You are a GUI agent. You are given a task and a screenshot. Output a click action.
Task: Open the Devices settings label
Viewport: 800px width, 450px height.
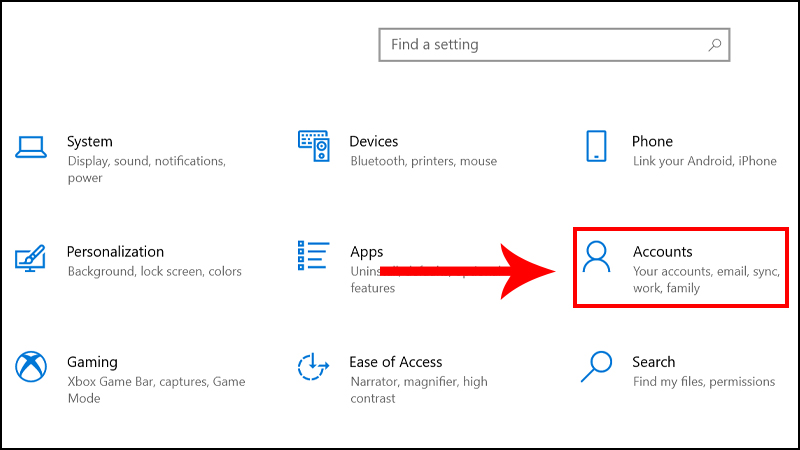tap(374, 141)
